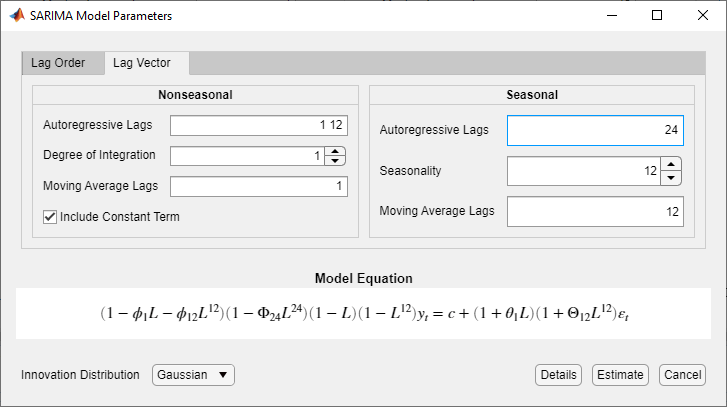This screenshot has height=407, width=727.
Task: Click the Nonseasonal Autoregressive Lags field
Action: [x=258, y=125]
